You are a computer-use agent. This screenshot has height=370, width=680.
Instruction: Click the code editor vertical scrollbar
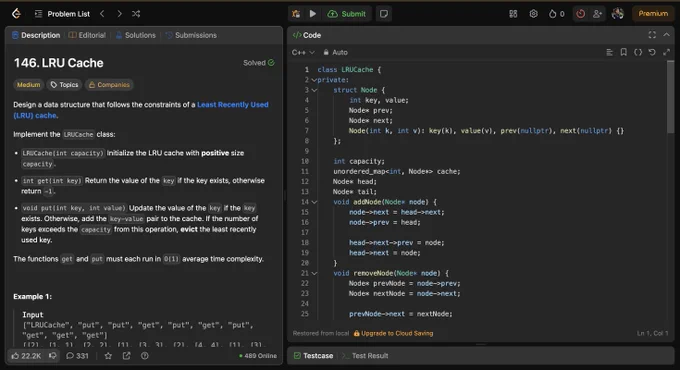point(670,97)
